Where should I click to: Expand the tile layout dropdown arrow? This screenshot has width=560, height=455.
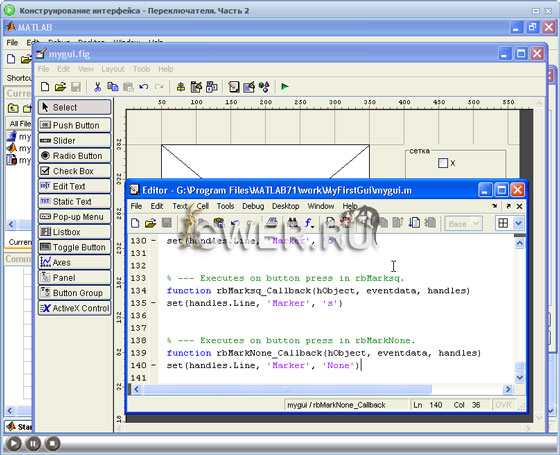tap(518, 223)
